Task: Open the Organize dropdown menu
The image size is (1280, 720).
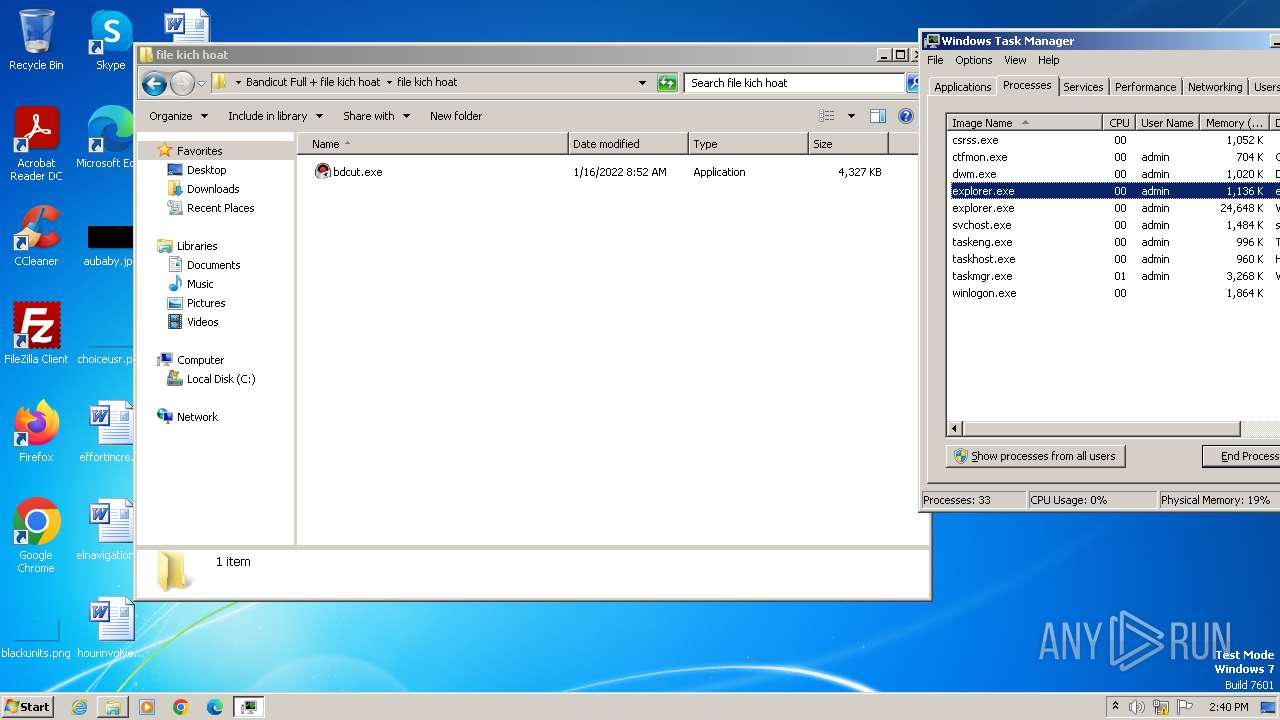Action: pyautogui.click(x=178, y=116)
